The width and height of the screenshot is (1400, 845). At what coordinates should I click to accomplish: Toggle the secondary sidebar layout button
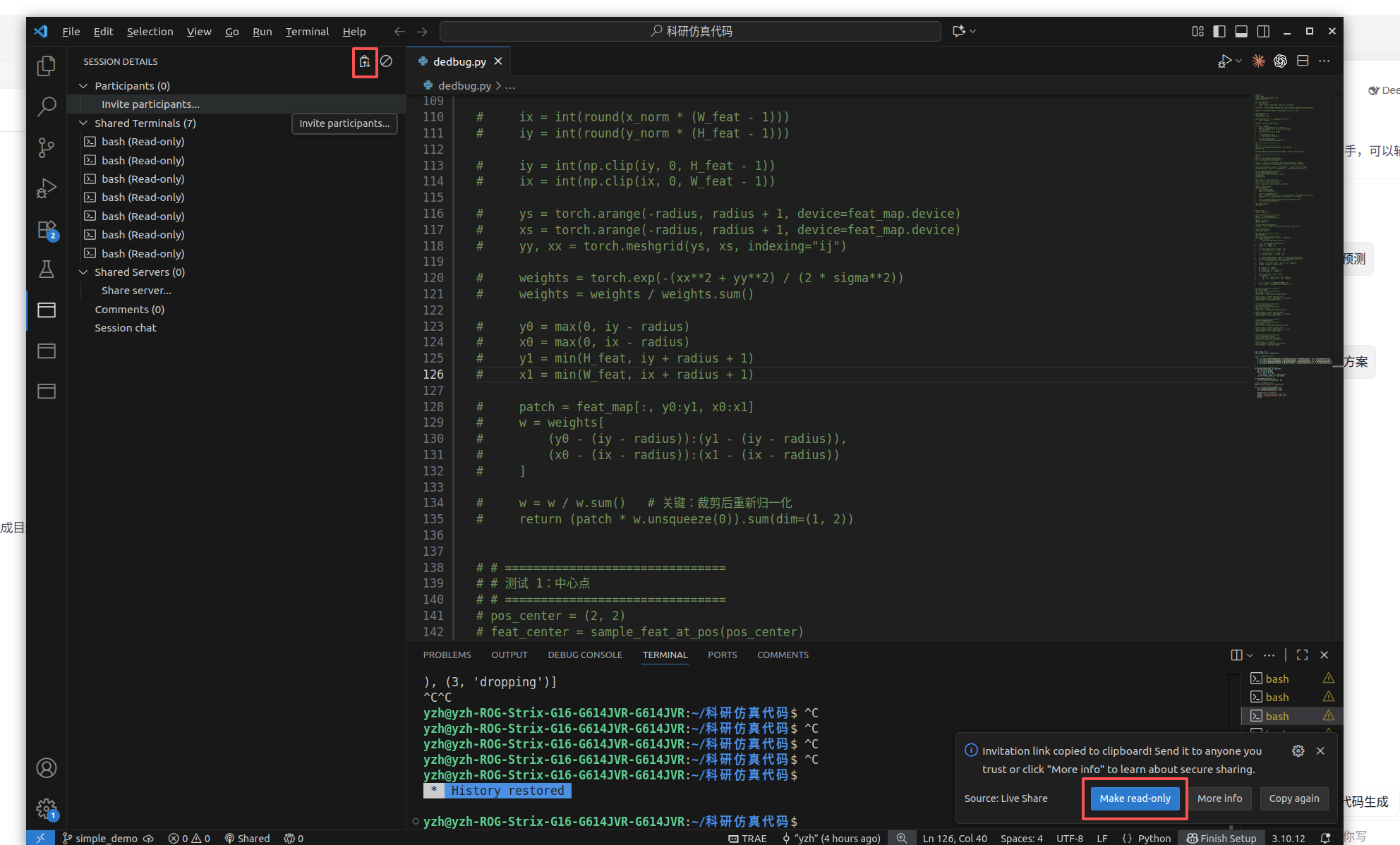(x=1263, y=31)
